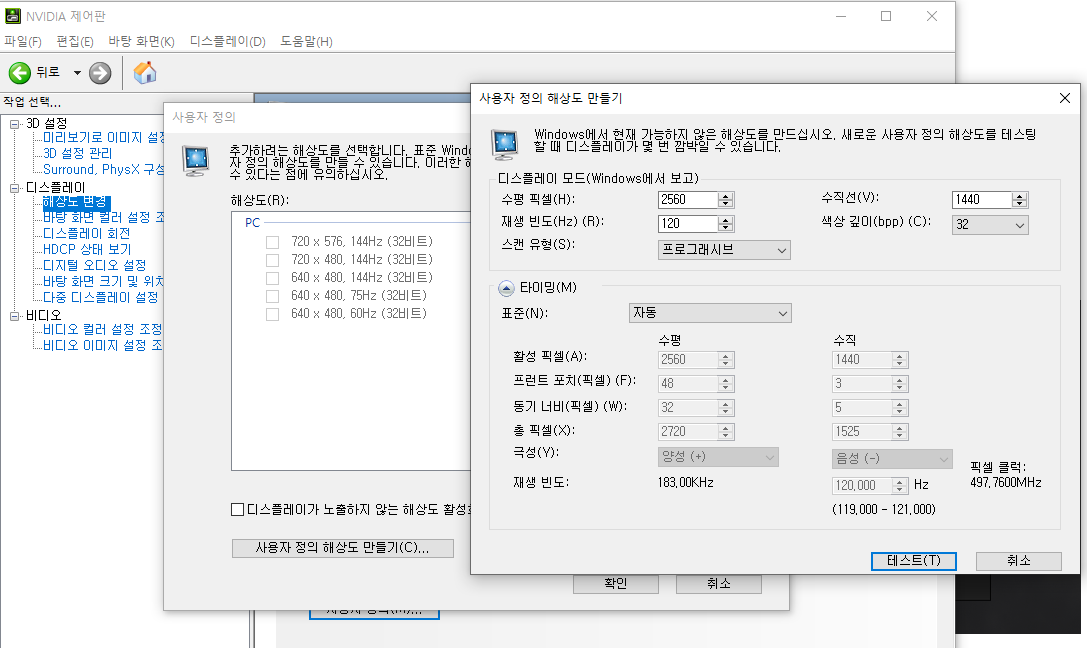Click the 수직선(V) input field
The height and width of the screenshot is (648, 1087).
point(982,200)
